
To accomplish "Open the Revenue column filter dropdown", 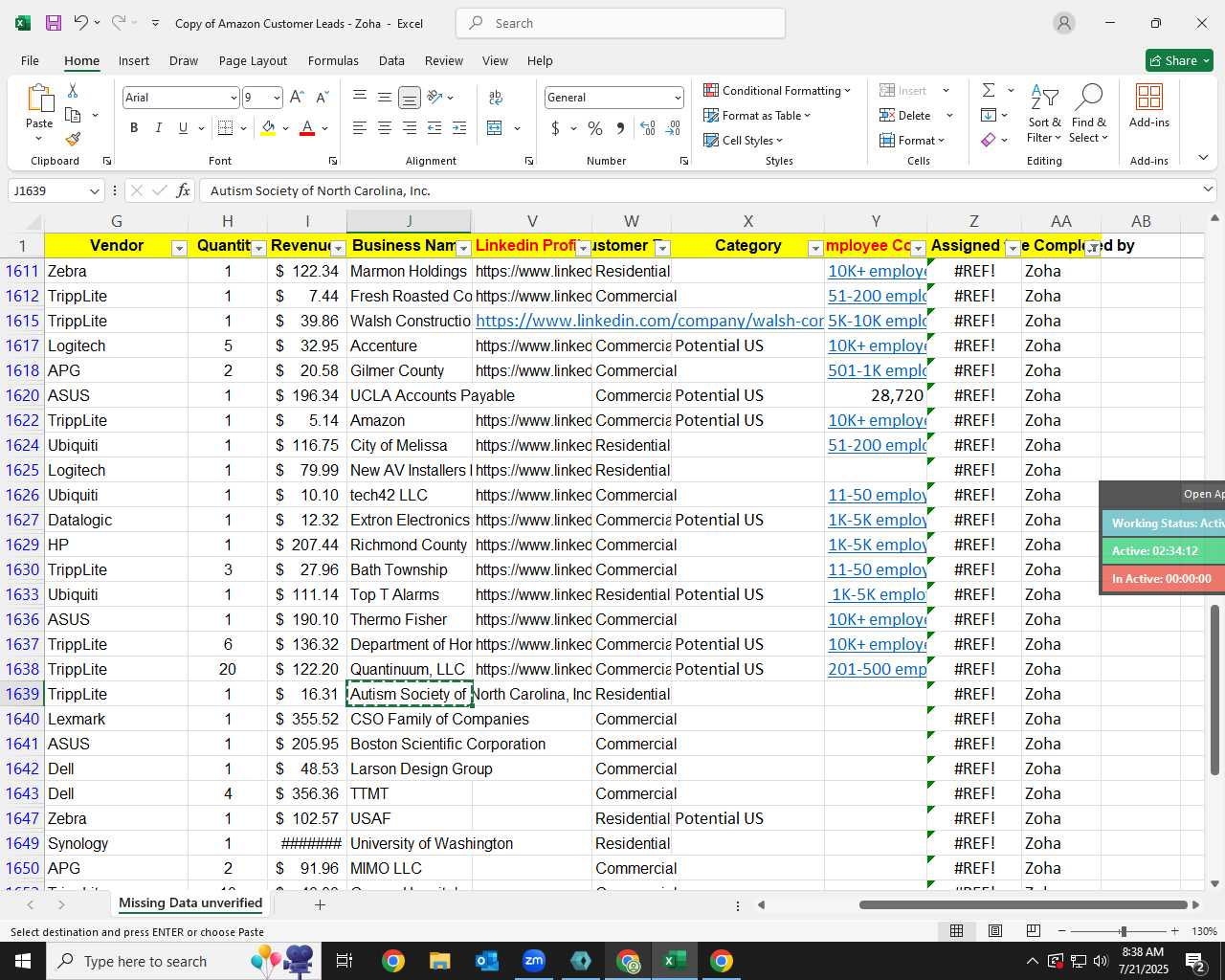I will point(338,249).
